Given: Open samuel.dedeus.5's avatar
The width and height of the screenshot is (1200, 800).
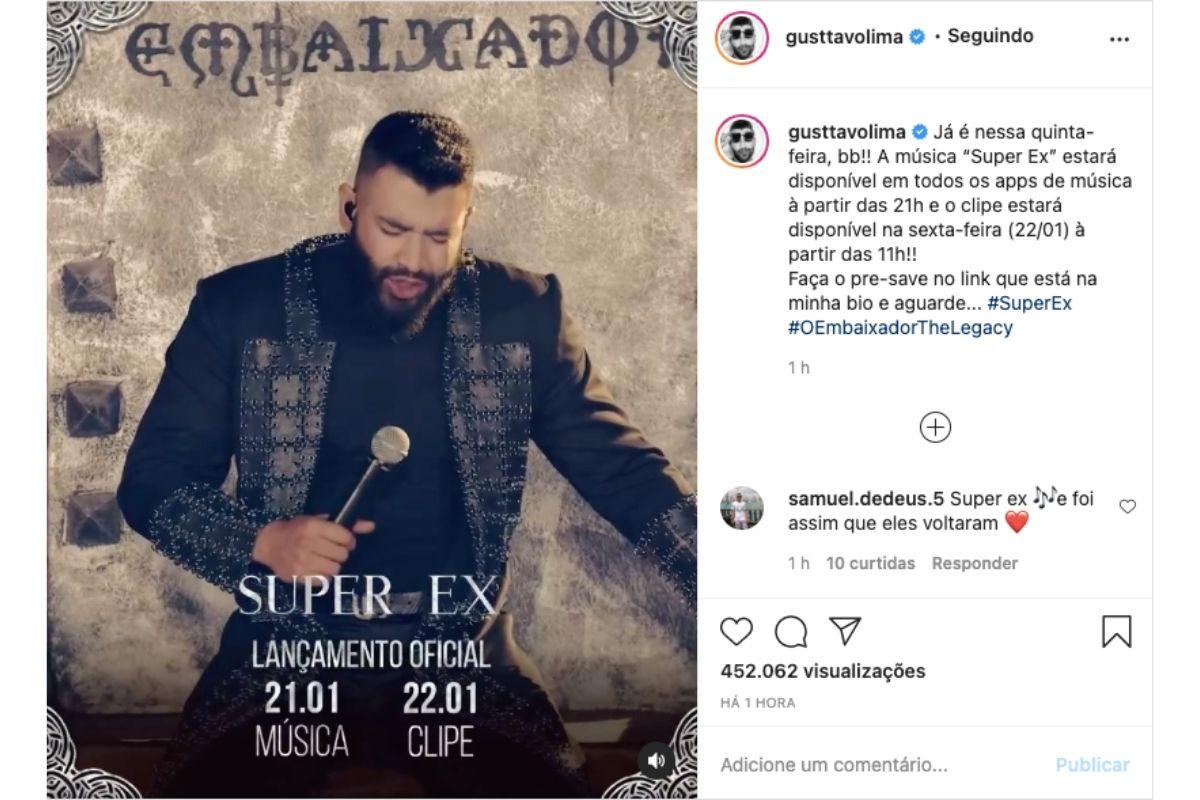Looking at the screenshot, I should (741, 508).
